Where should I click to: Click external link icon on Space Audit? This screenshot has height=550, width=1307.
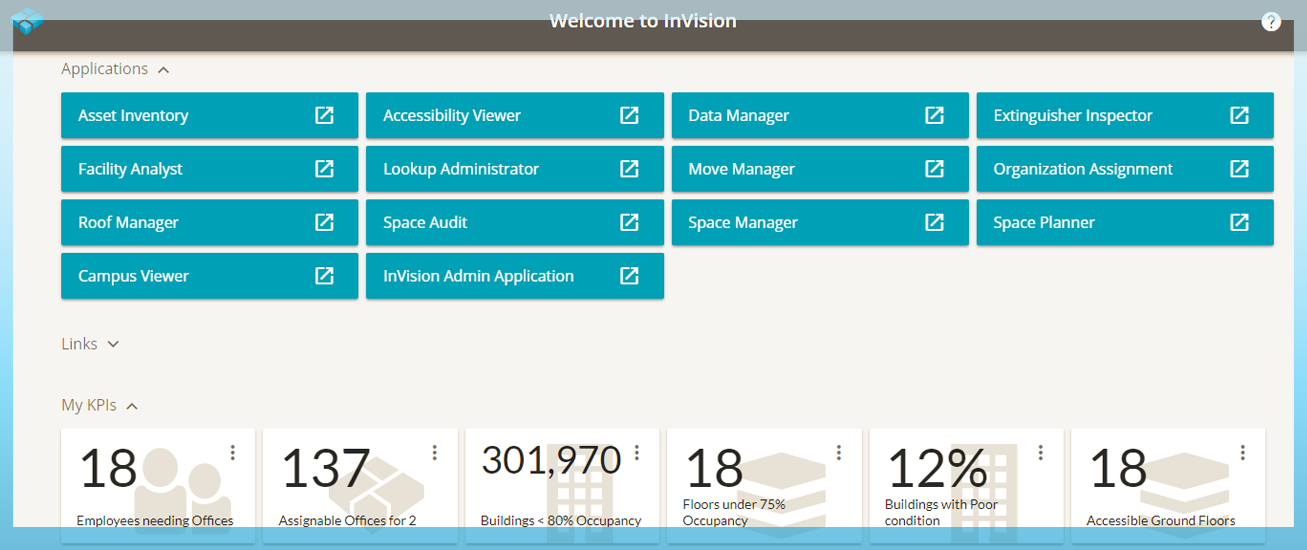pos(629,222)
